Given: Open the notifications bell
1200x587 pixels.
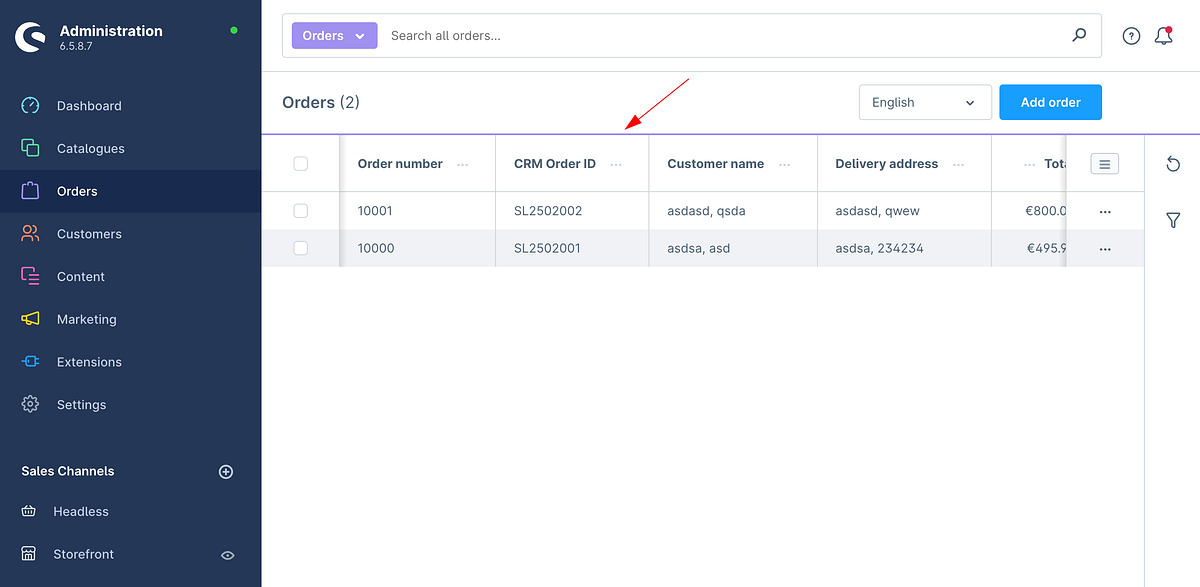Looking at the screenshot, I should point(1163,35).
